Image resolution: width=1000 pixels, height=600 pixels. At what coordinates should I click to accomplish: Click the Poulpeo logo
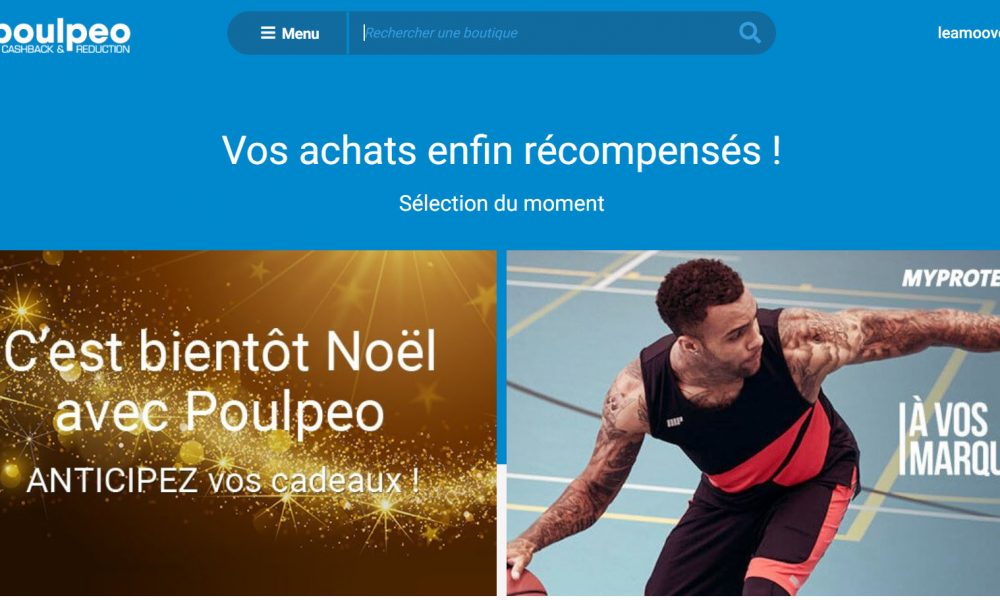[x=64, y=36]
